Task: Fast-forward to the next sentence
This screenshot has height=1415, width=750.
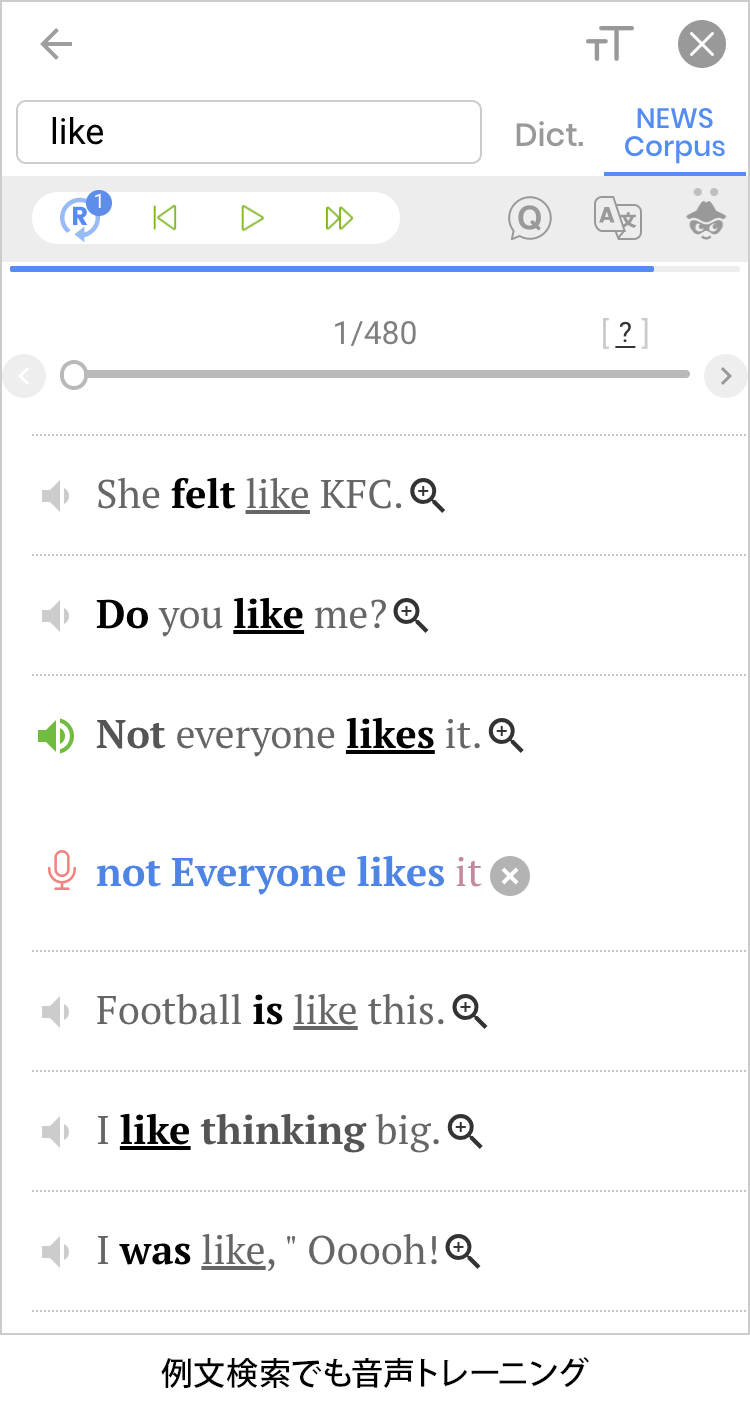Action: 340,218
